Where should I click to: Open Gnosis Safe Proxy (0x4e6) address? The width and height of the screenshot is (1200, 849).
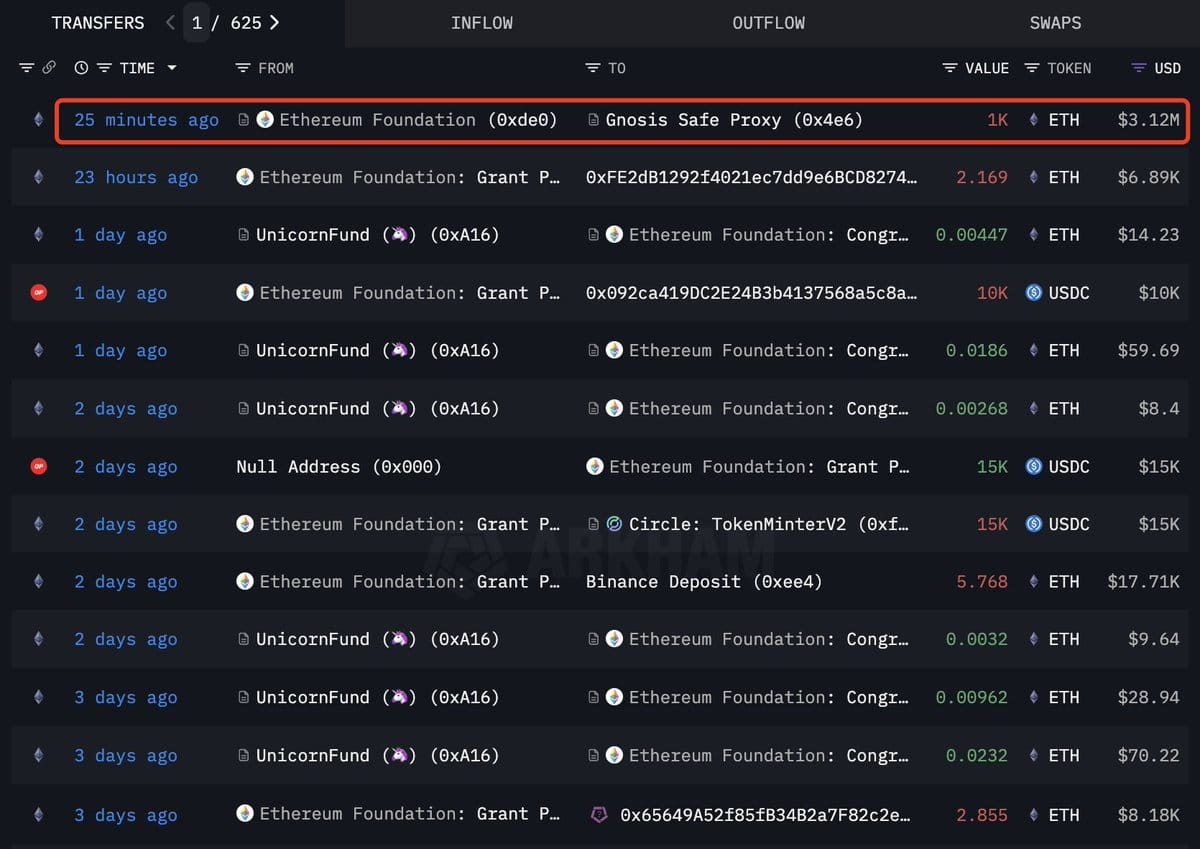734,120
